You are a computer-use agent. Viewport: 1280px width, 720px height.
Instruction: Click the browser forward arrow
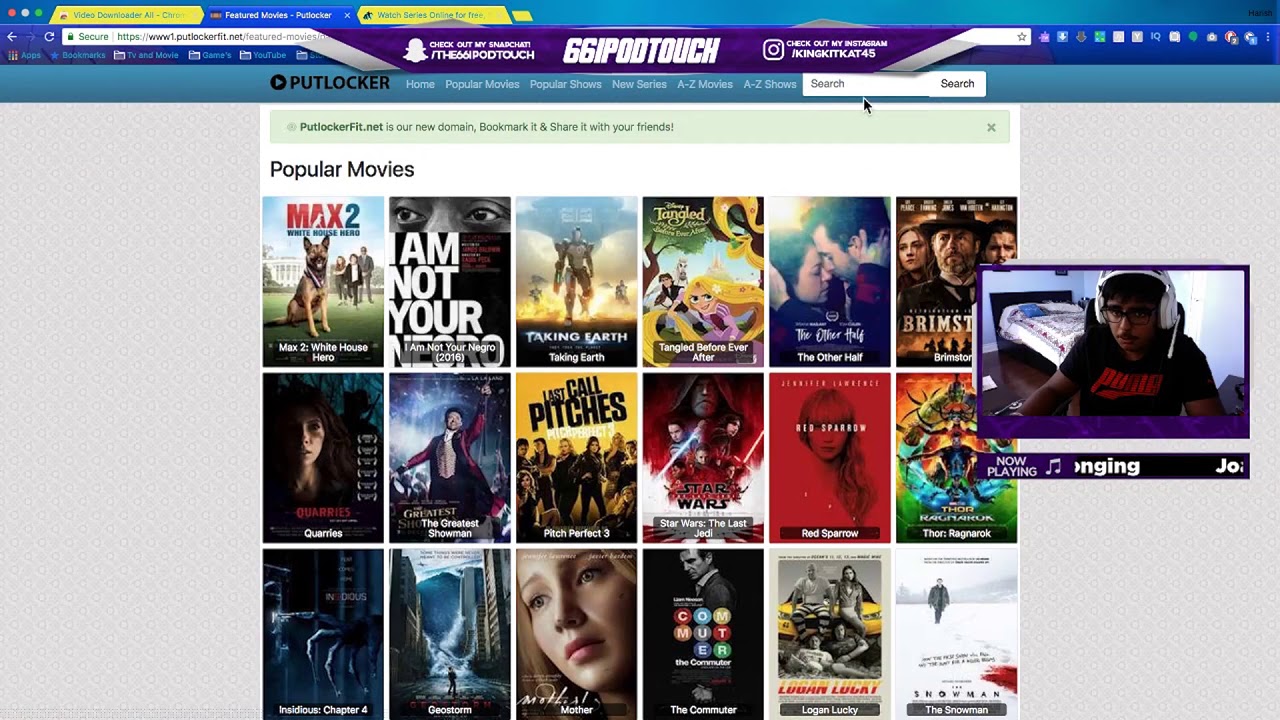coord(30,37)
